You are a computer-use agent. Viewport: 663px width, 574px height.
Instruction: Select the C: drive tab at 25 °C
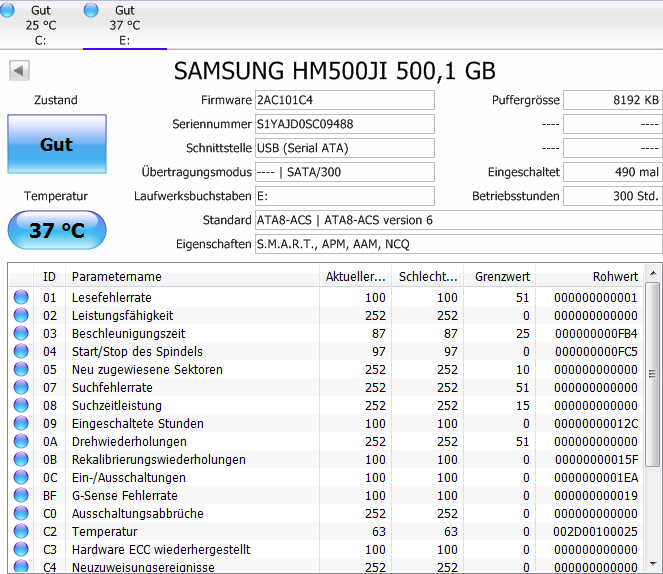tap(41, 25)
